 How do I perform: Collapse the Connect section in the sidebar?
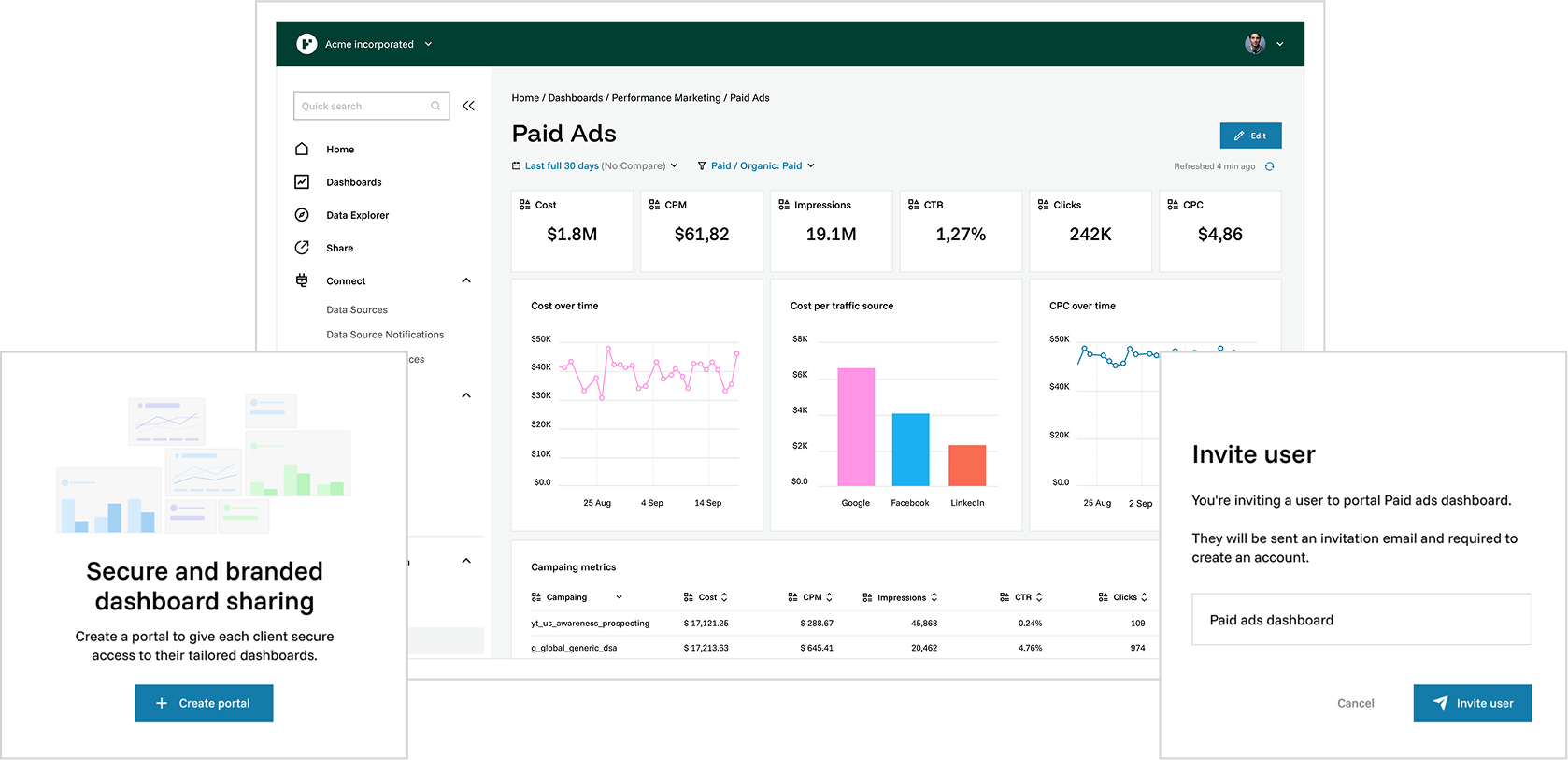[x=466, y=280]
